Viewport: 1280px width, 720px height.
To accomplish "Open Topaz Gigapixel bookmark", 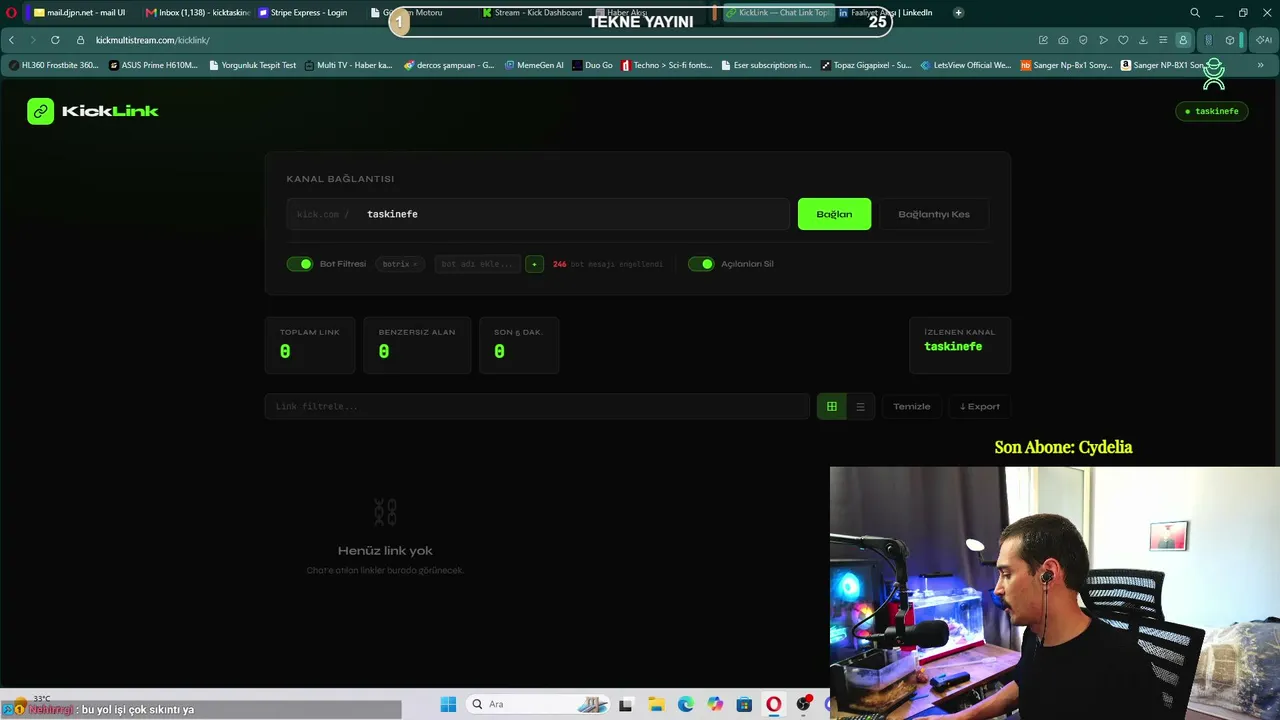I will pos(866,65).
